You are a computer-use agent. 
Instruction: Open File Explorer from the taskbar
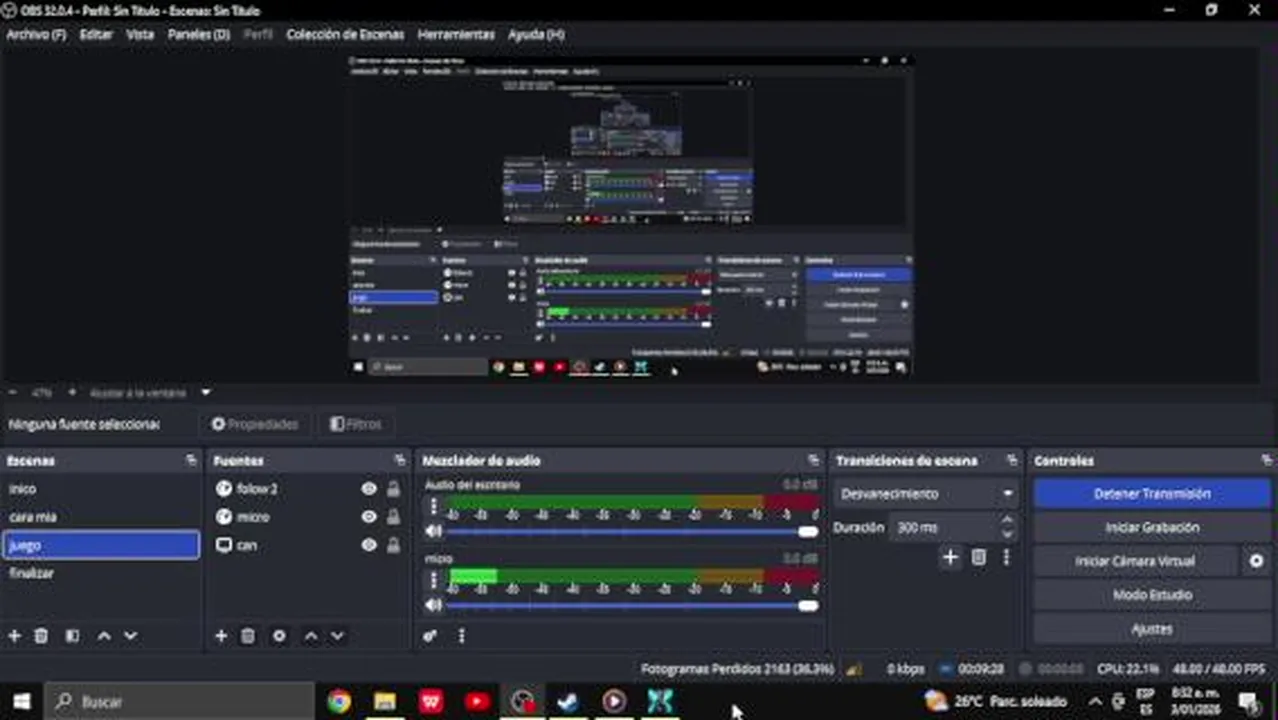385,702
